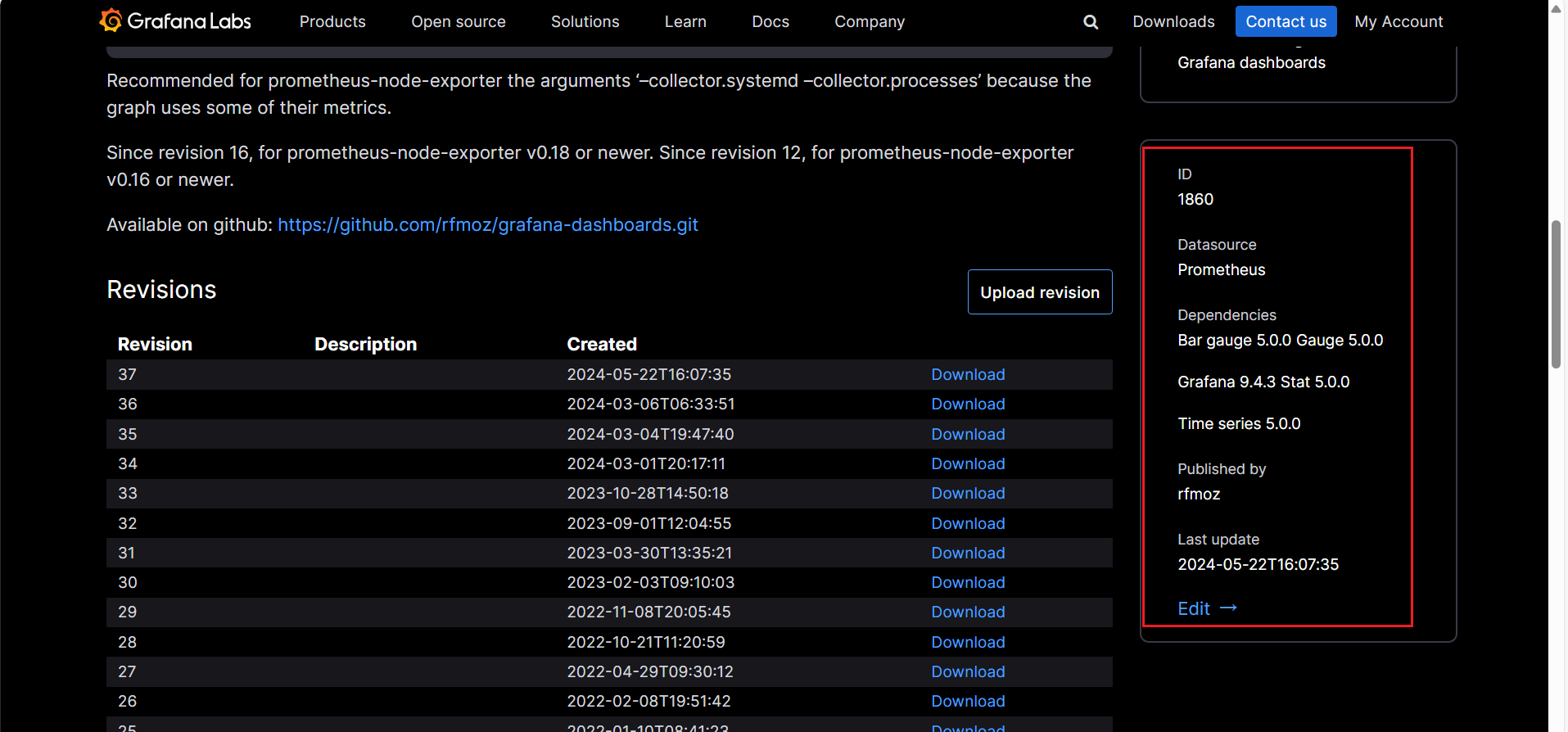Open the Solutions menu

(585, 21)
